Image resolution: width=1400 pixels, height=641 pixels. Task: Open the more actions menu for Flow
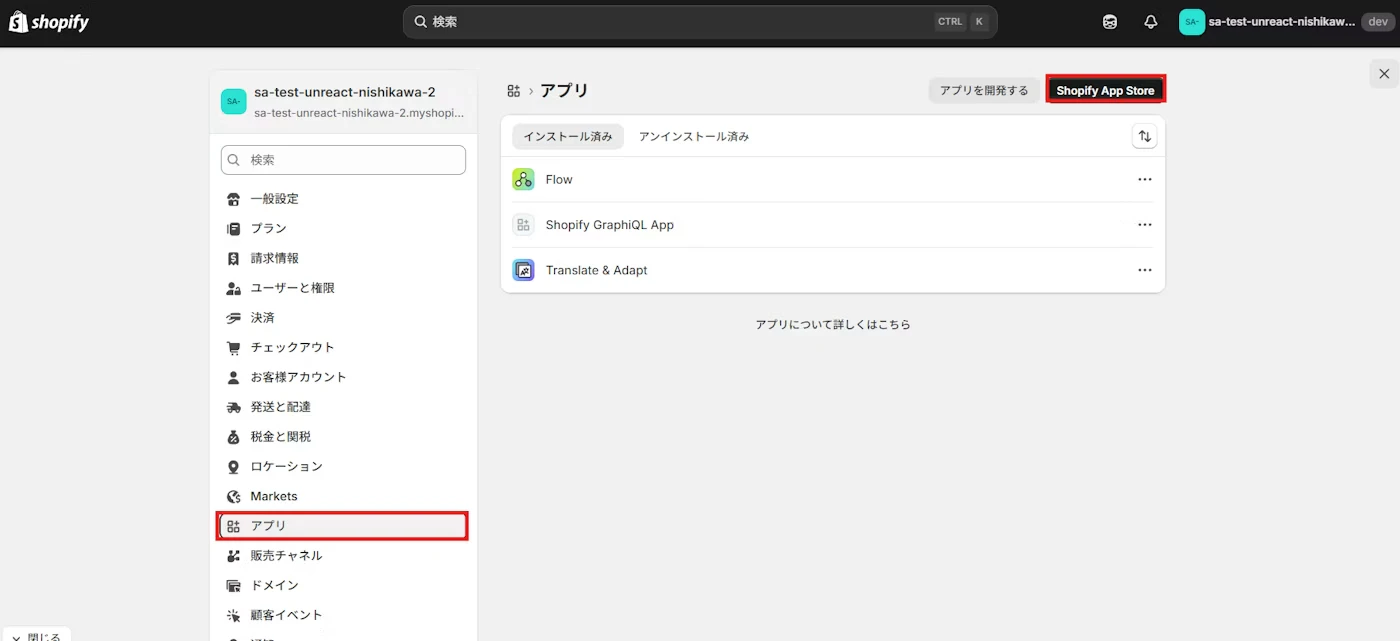pyautogui.click(x=1145, y=179)
